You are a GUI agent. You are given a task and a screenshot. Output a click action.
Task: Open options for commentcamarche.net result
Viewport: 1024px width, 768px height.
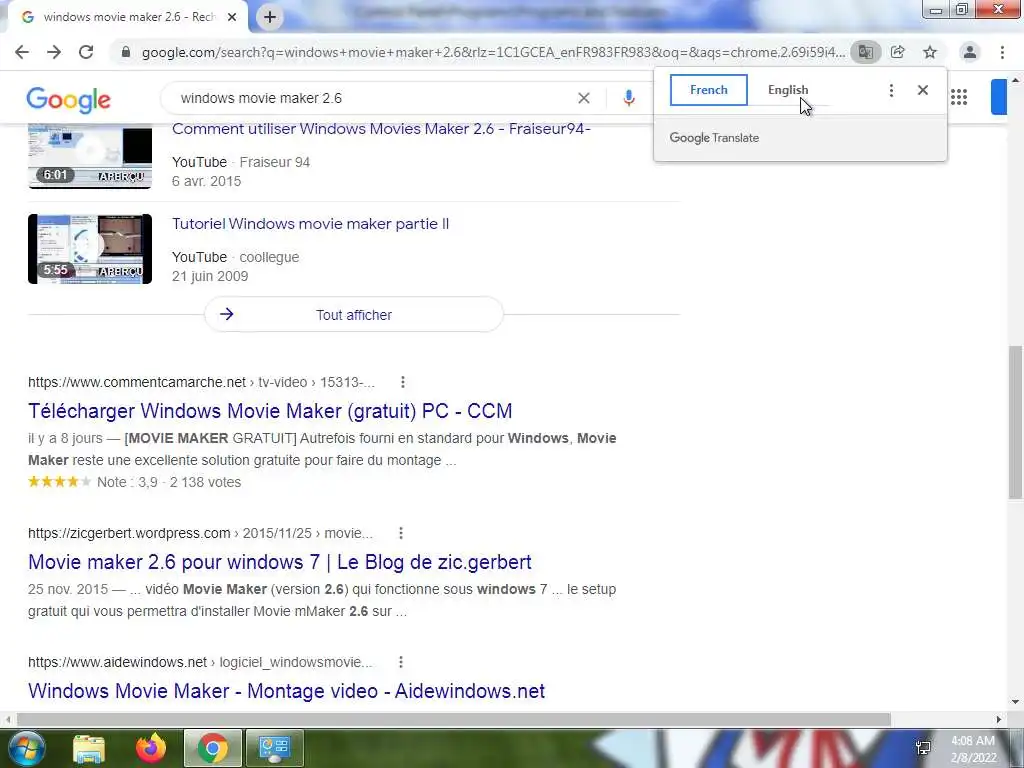(x=403, y=382)
